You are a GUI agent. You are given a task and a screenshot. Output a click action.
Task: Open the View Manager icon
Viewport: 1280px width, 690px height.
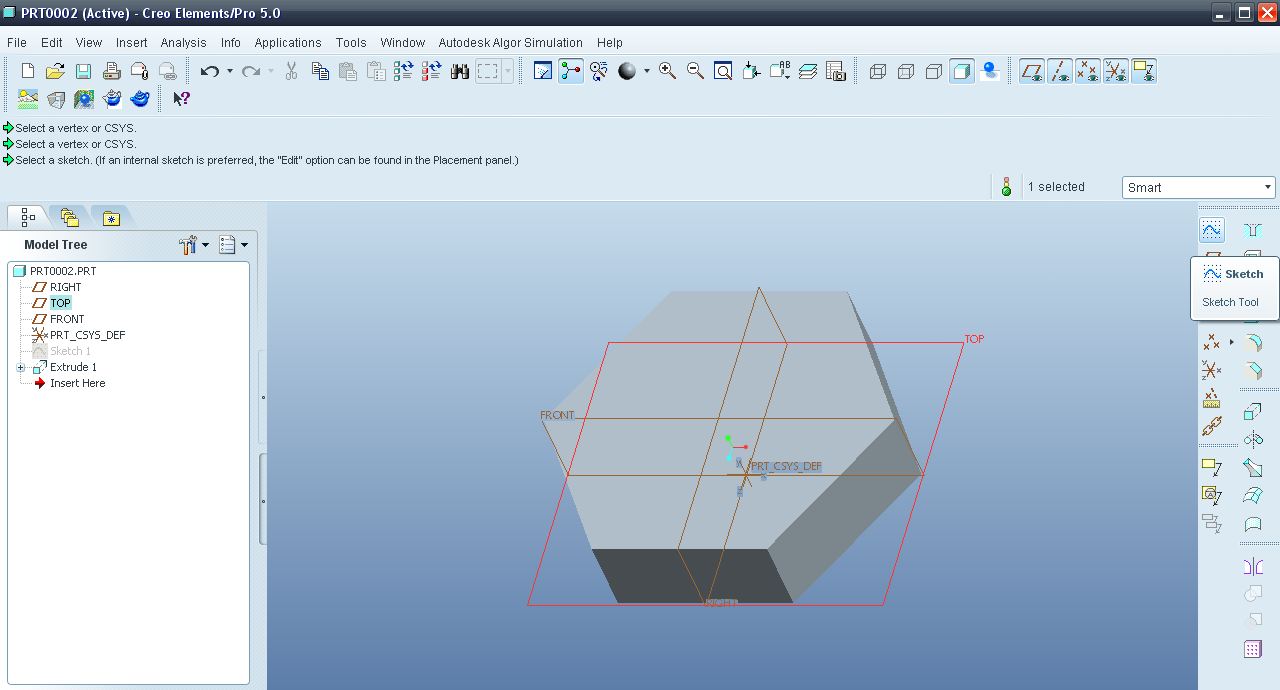[x=836, y=71]
